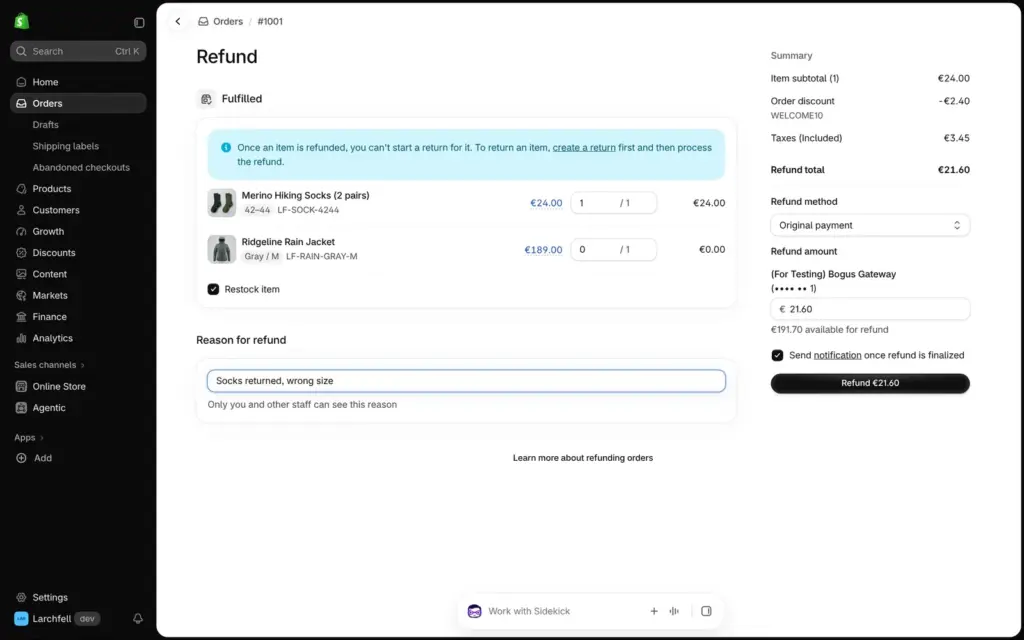Click the Online Store icon
Image resolution: width=1024 pixels, height=640 pixels.
pyautogui.click(x=22, y=387)
